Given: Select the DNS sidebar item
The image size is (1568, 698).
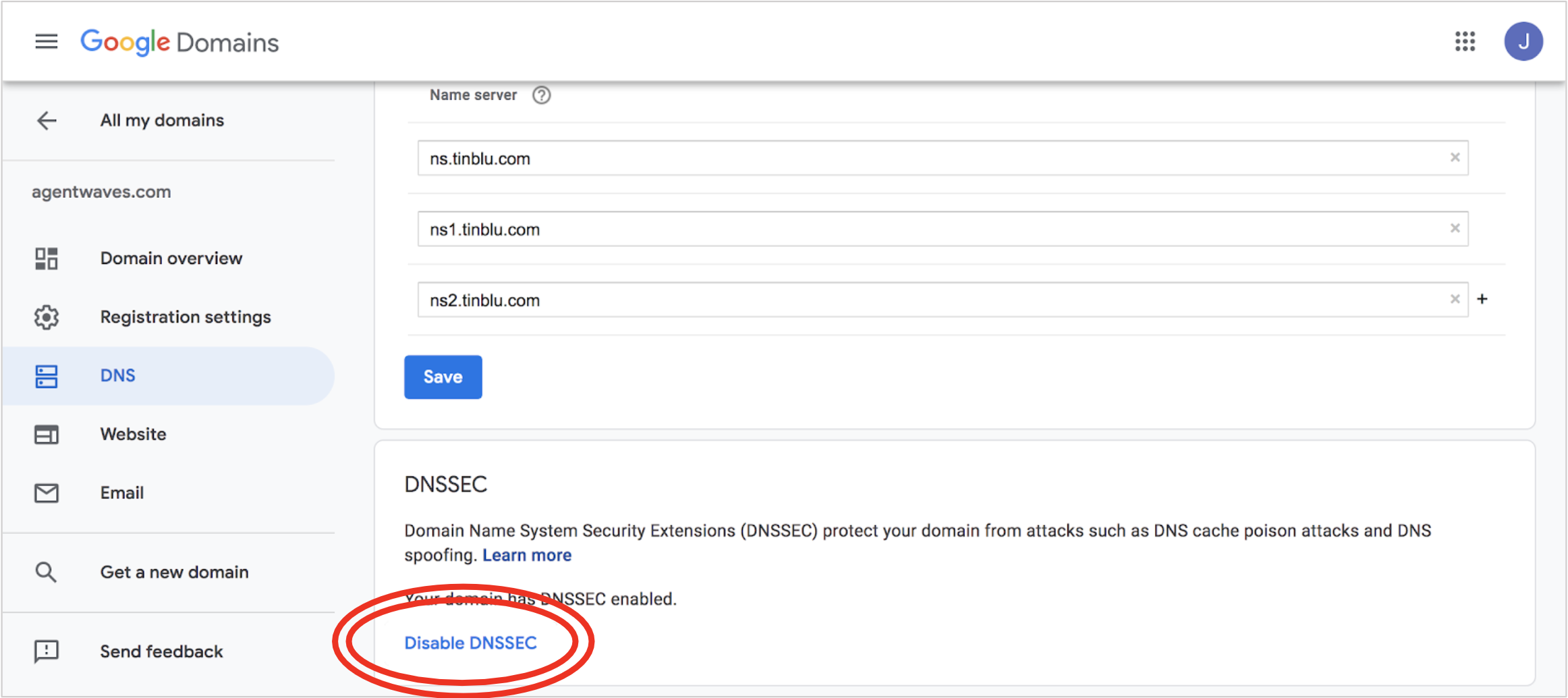Looking at the screenshot, I should tap(169, 375).
